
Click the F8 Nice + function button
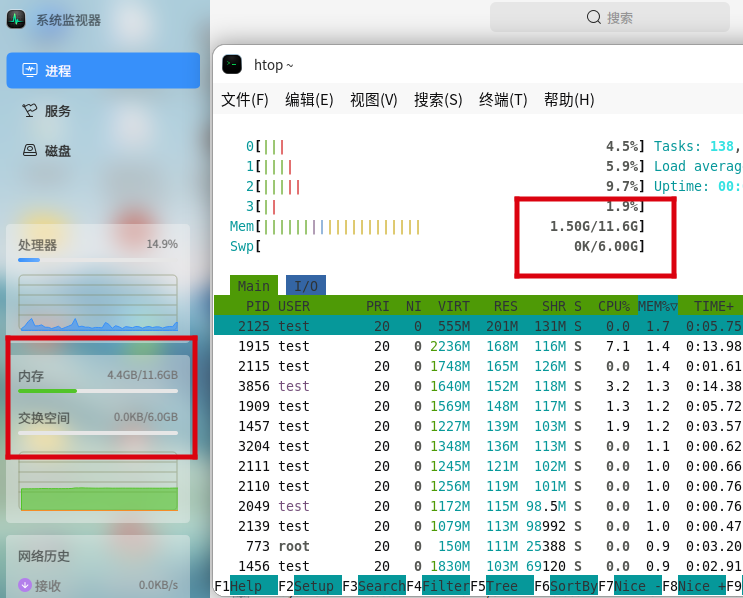tap(694, 586)
